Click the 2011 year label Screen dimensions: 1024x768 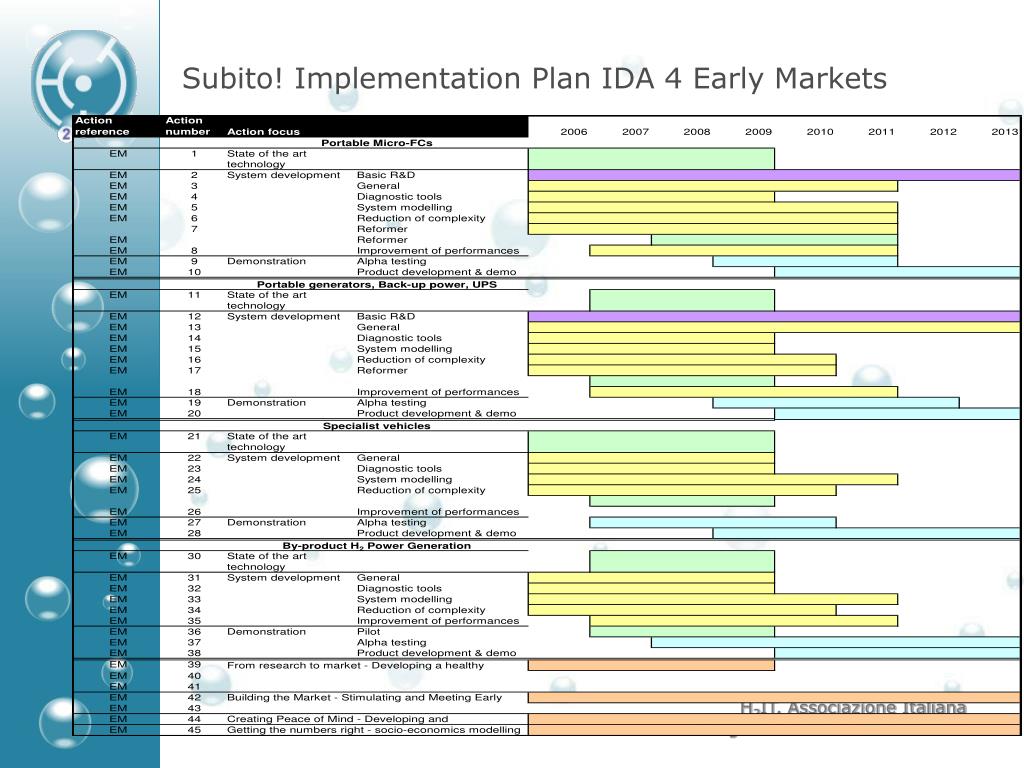click(881, 132)
